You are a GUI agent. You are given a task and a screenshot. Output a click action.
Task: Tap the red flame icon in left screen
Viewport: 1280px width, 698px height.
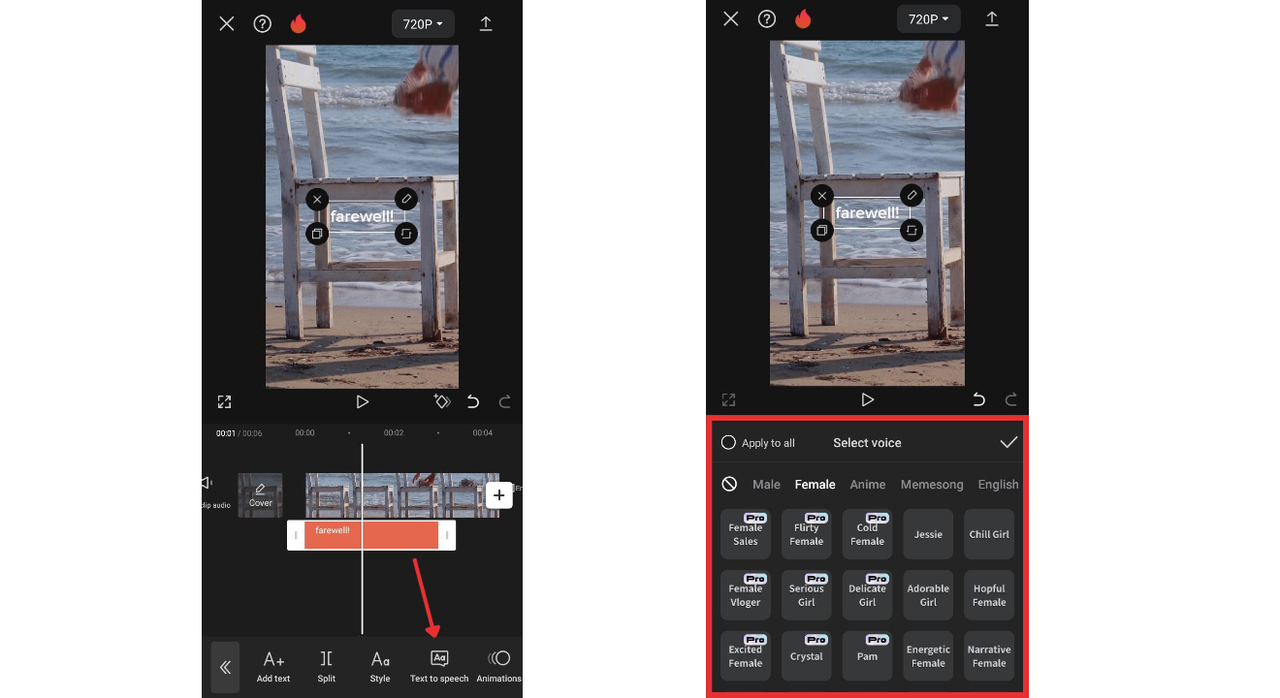tap(298, 23)
